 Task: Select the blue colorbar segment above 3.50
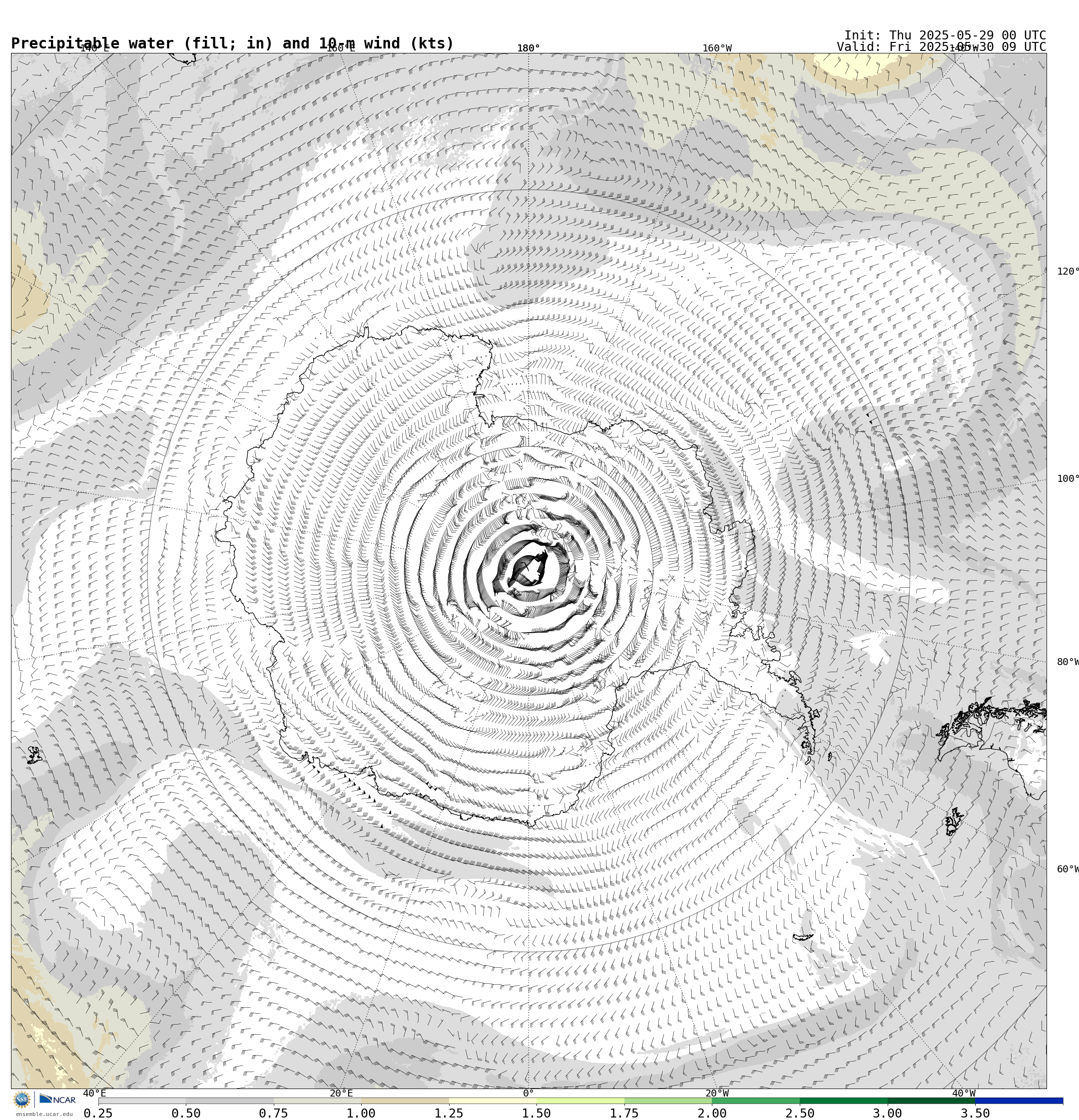tap(1019, 1101)
